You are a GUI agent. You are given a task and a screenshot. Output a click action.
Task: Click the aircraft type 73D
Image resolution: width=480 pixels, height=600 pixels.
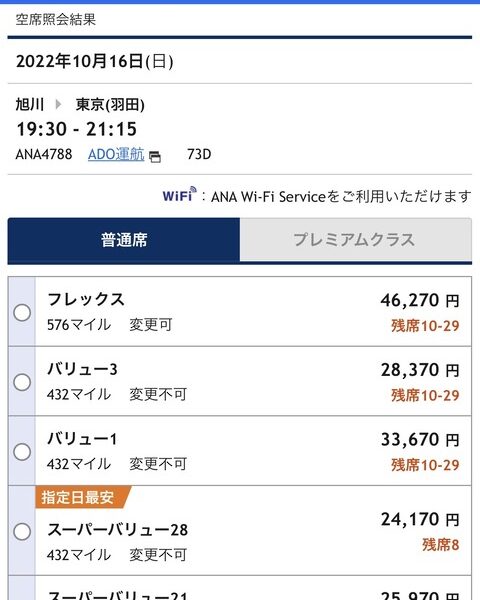click(199, 154)
